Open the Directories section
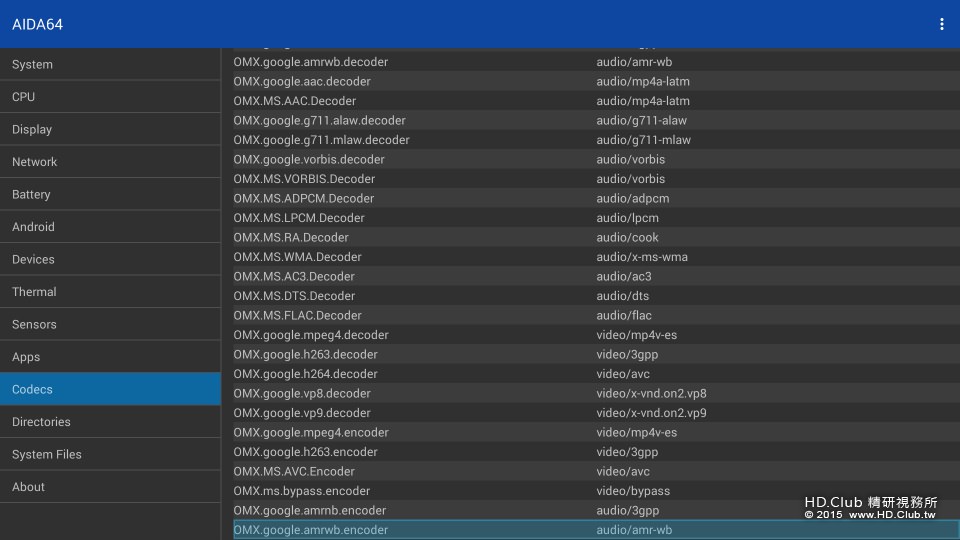The image size is (960, 540). coord(110,421)
